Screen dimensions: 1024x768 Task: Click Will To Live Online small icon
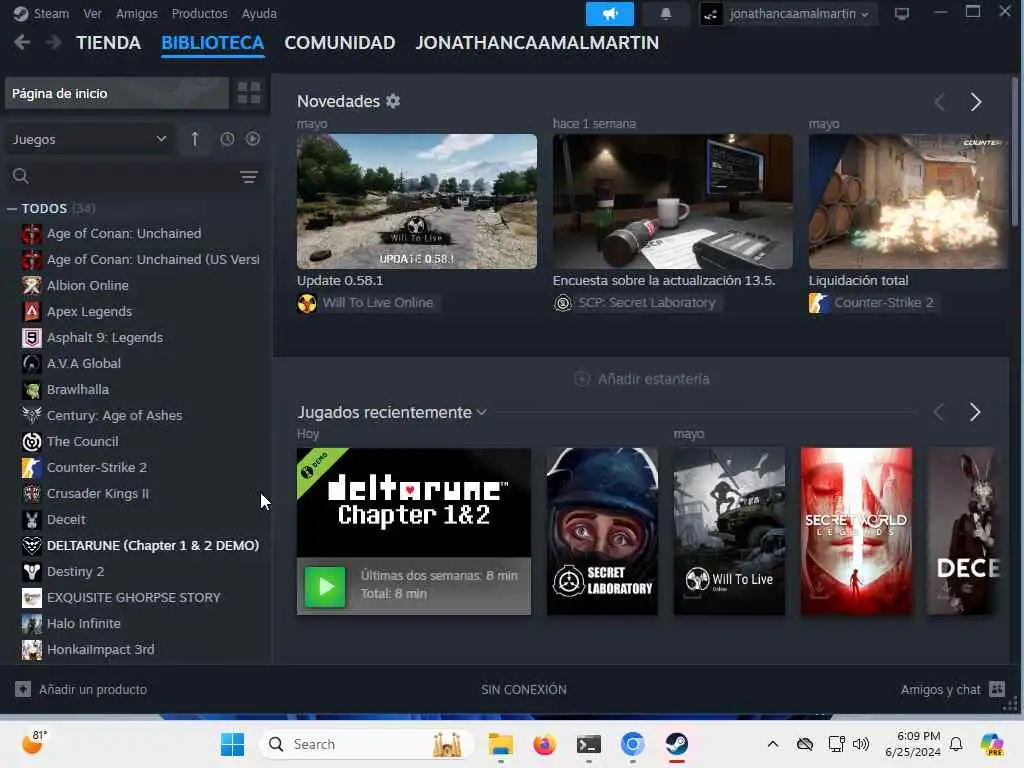click(307, 303)
